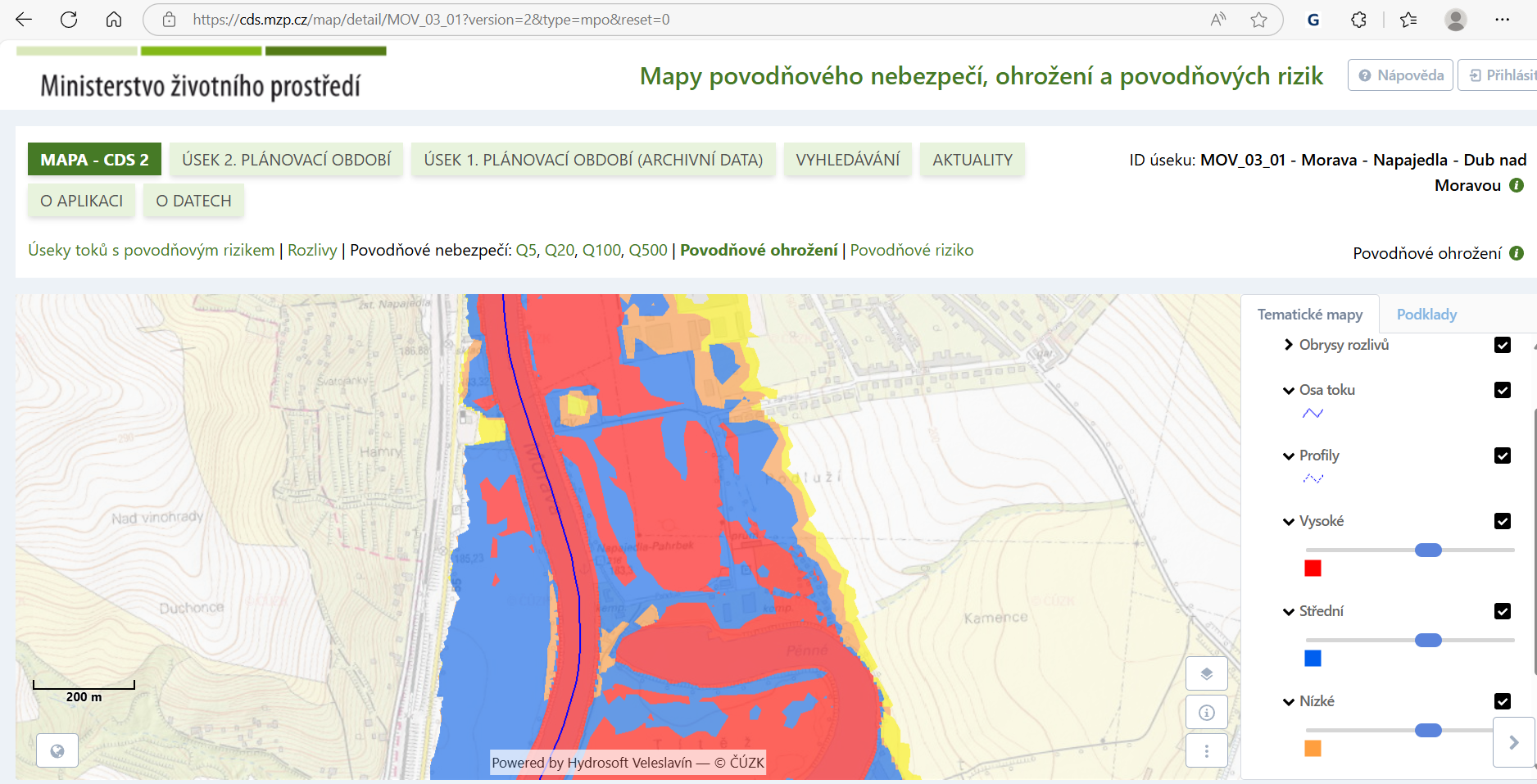This screenshot has width=1537, height=784.
Task: Click the map info icon button
Action: [1206, 712]
